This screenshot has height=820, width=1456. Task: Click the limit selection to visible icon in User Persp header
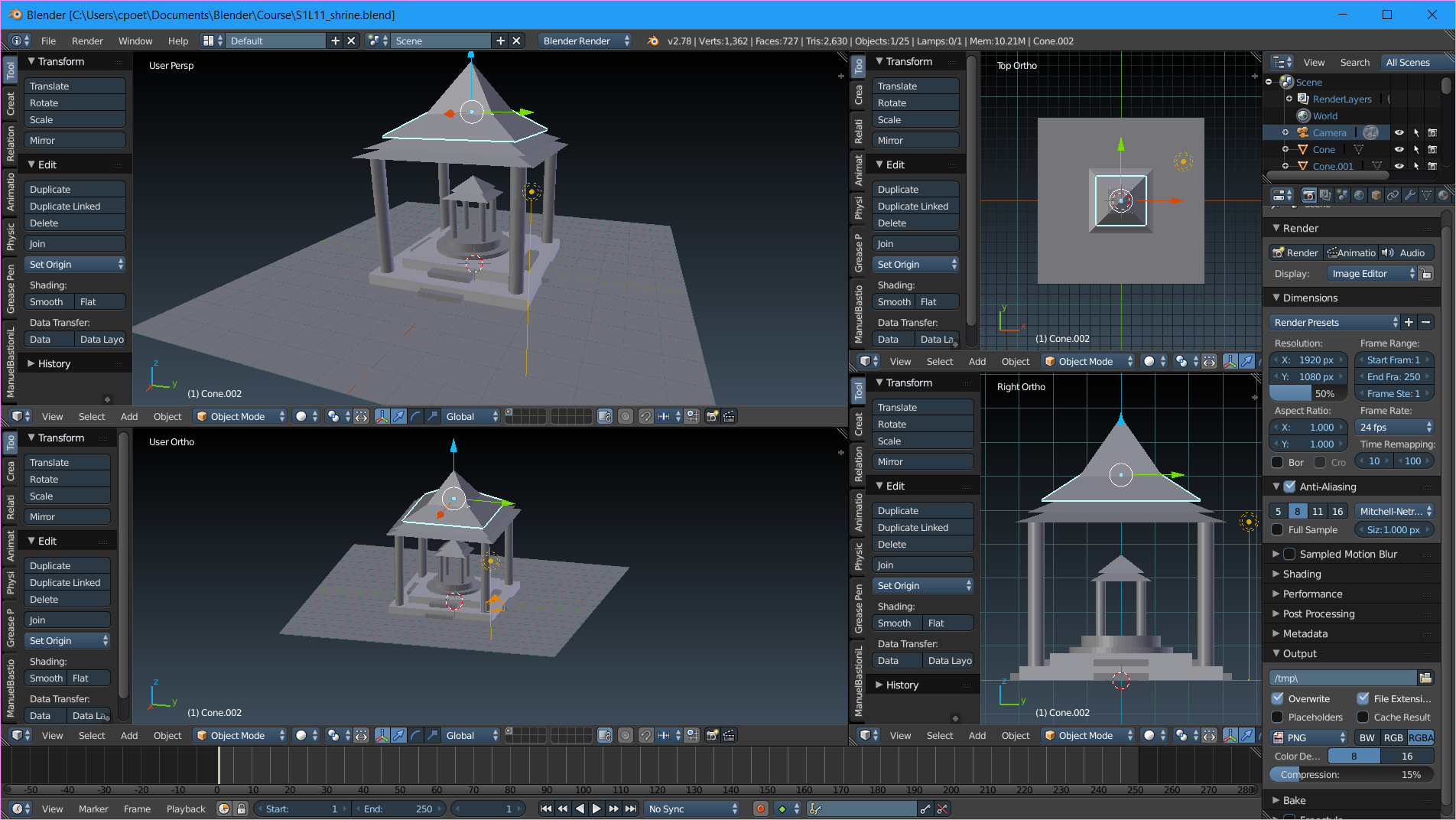click(605, 416)
